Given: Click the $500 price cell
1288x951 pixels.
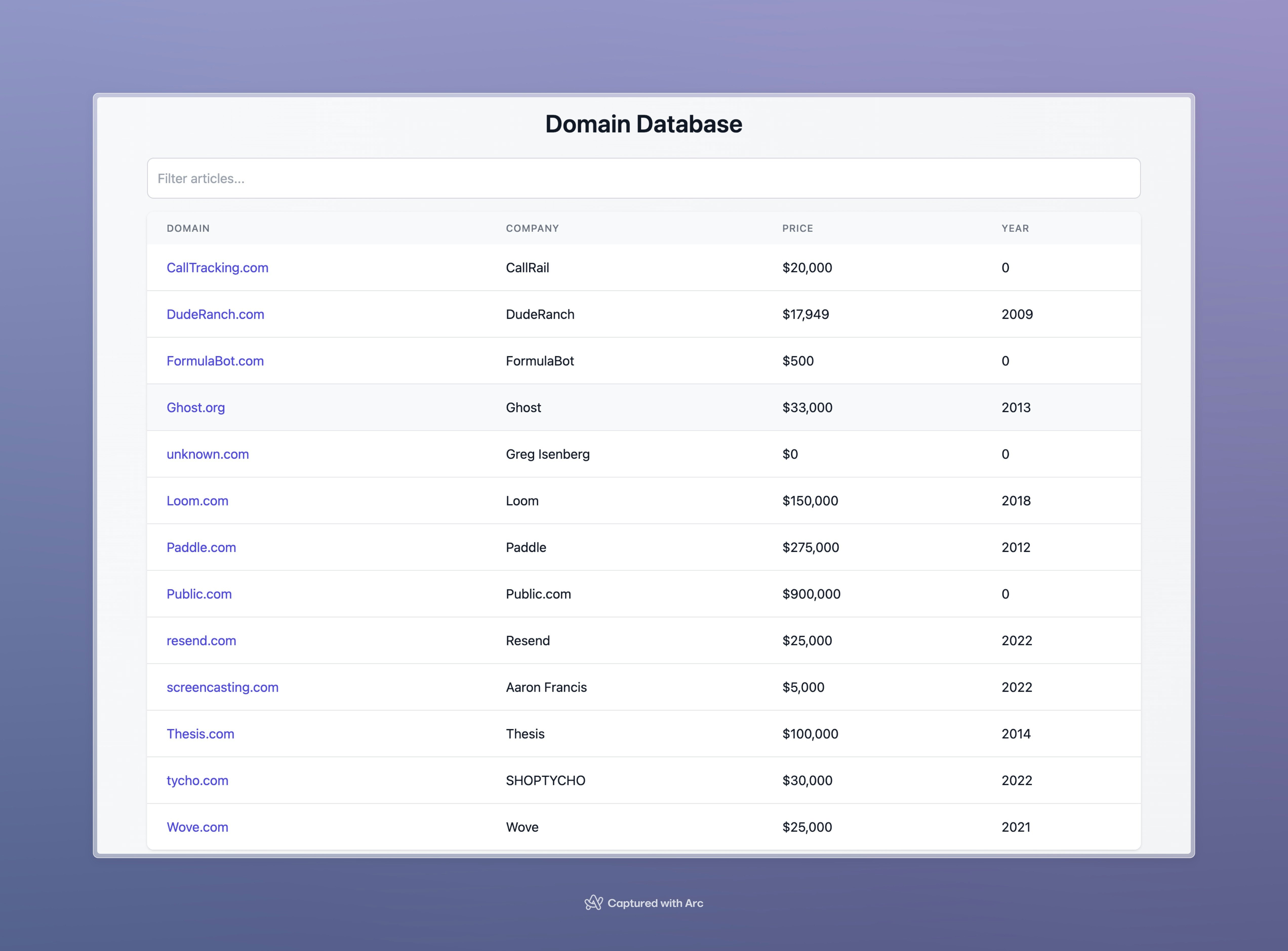Looking at the screenshot, I should (x=798, y=361).
